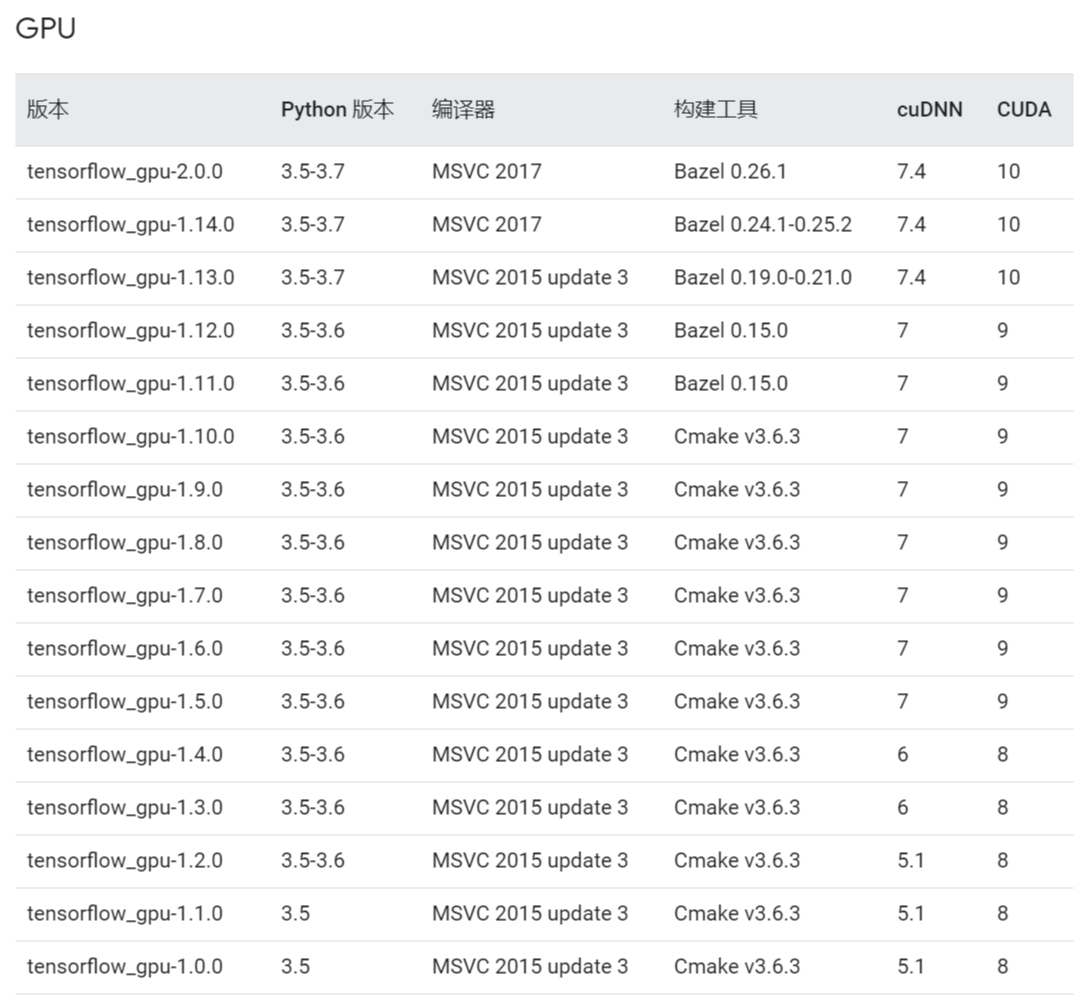Click cuDNN 7.4 in tensorflow_gpu-2.0.0 row
1092x1008 pixels.
click(x=912, y=171)
